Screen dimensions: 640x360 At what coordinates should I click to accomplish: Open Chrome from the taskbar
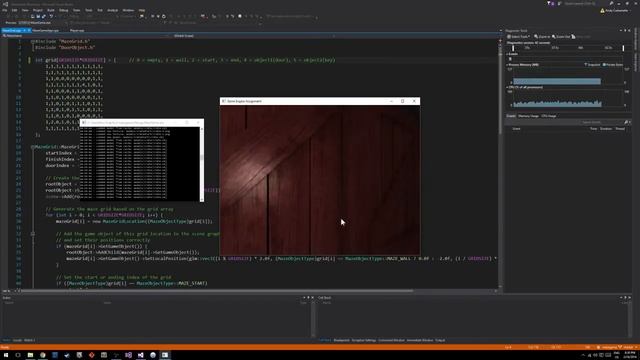pyautogui.click(x=42, y=355)
